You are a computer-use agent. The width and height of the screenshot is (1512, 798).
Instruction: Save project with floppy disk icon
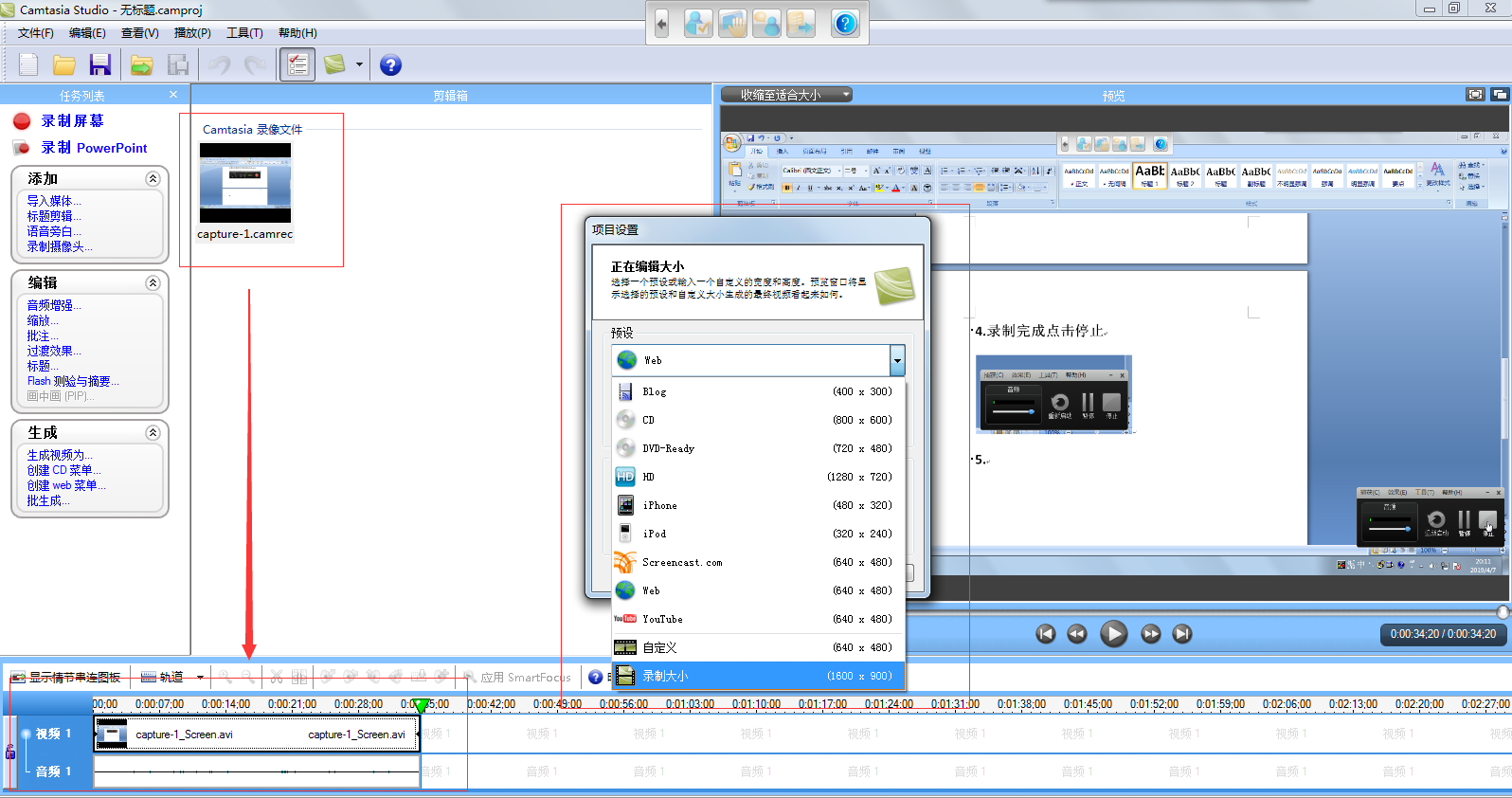(x=100, y=64)
